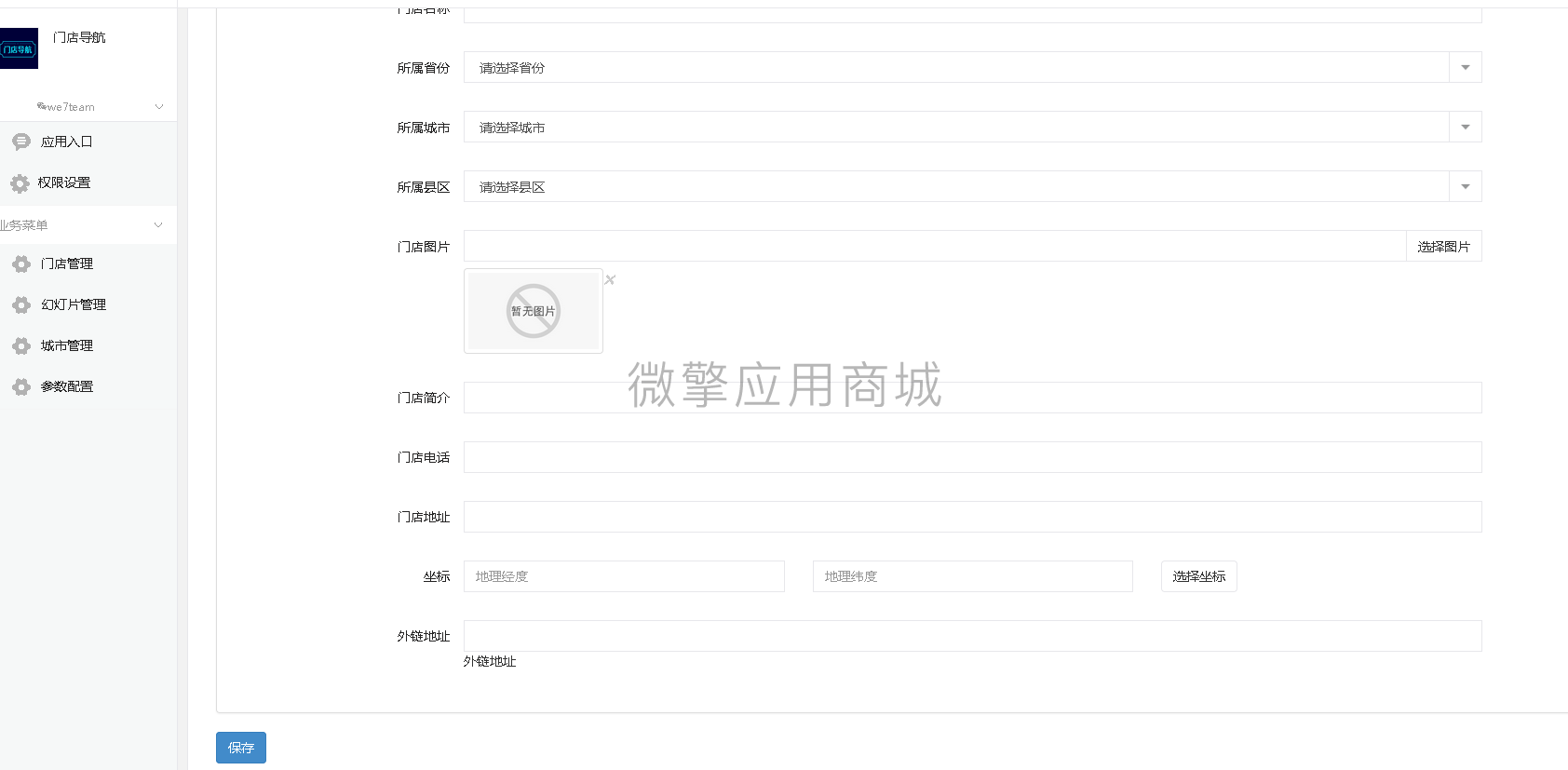1568x770 pixels.
Task: Click the 门店管理 gear icon
Action: 21,264
